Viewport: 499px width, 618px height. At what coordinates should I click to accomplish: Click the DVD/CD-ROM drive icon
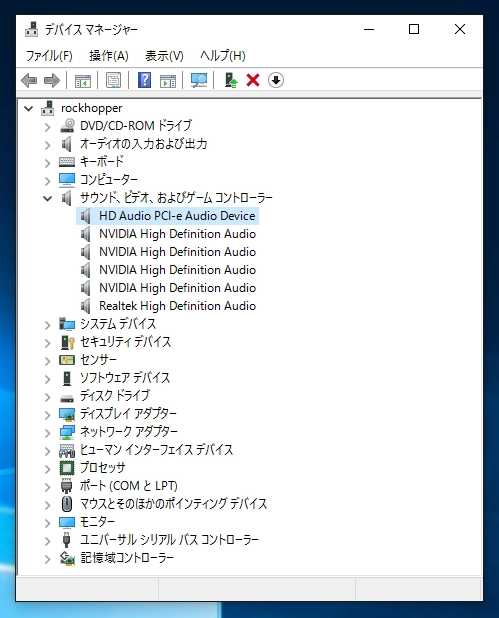(67, 126)
